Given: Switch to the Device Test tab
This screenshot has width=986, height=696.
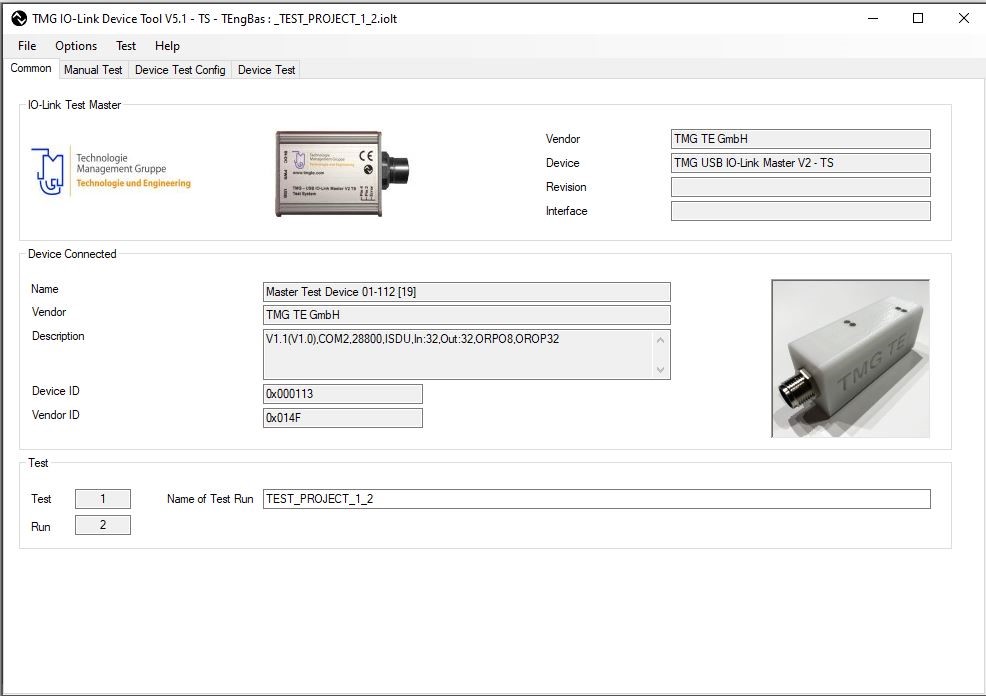Looking at the screenshot, I should [266, 70].
